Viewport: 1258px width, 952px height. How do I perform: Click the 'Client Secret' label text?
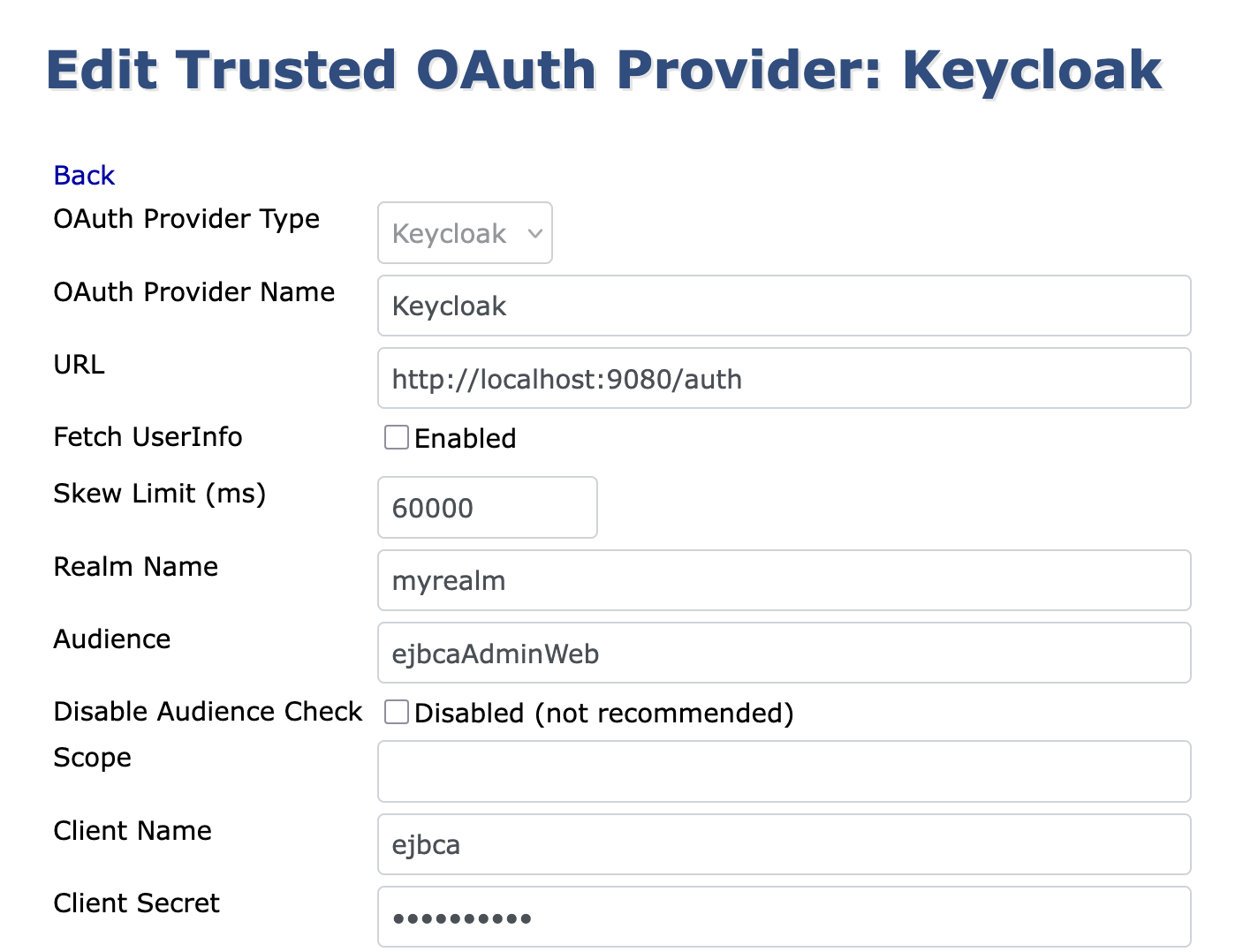tap(136, 903)
